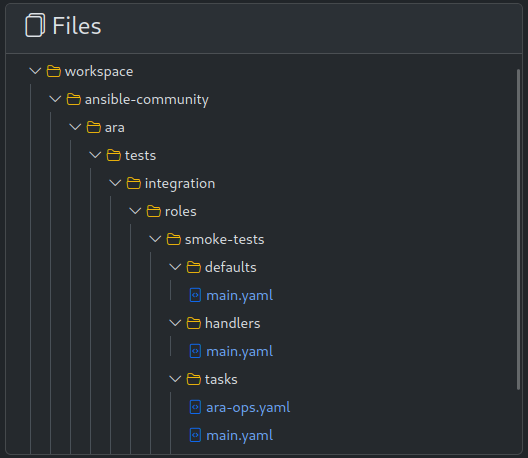Click the handlers folder icon
Viewport: 528px width, 458px height.
pyautogui.click(x=194, y=323)
